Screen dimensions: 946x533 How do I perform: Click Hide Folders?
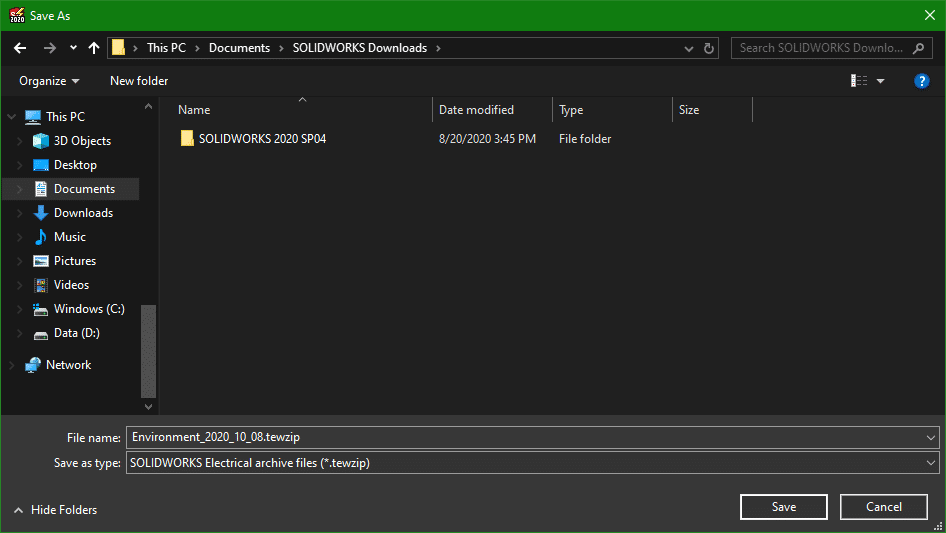[54, 510]
